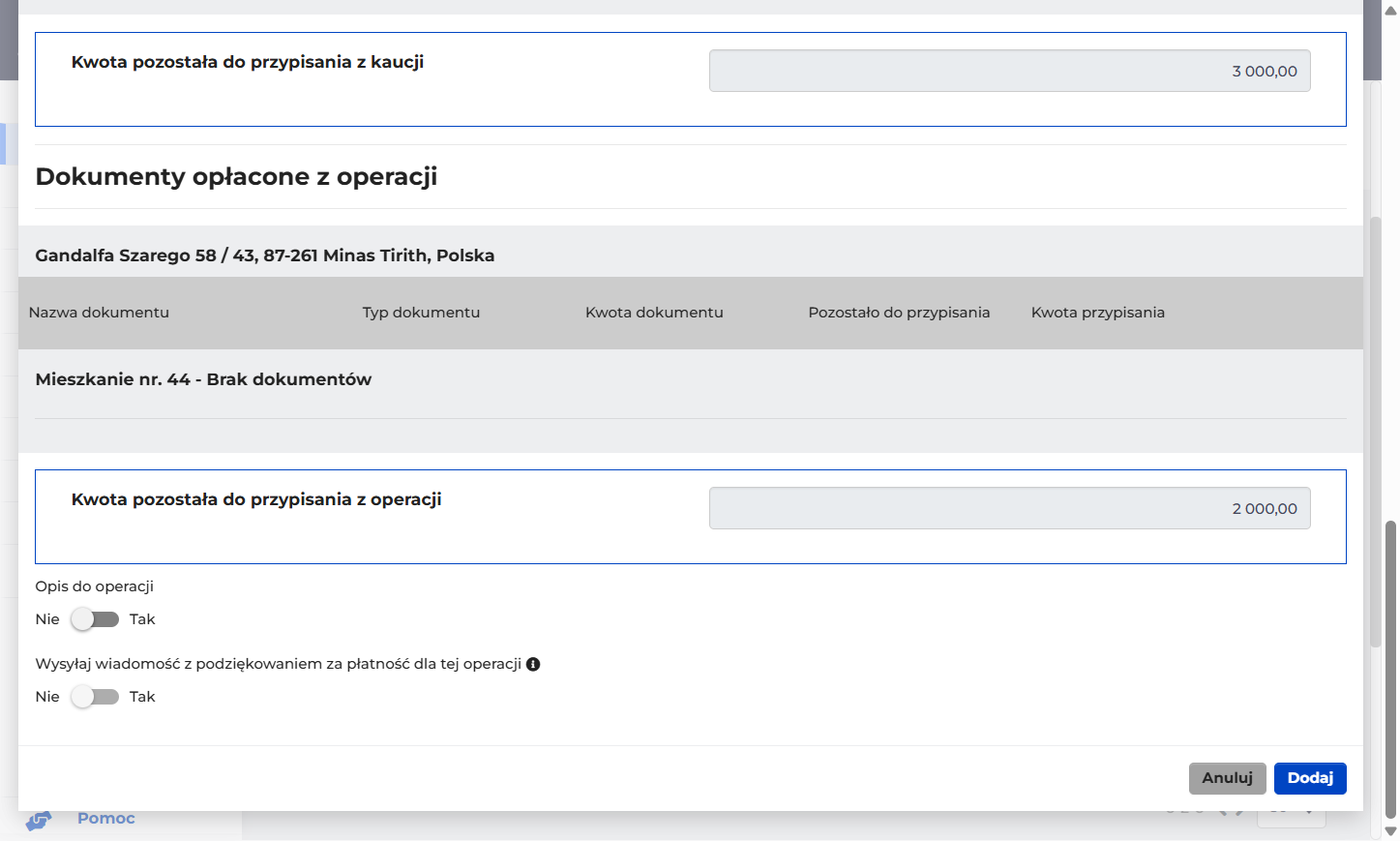This screenshot has width=1400, height=841.
Task: Enable the thank-you message switch
Action: 95,697
